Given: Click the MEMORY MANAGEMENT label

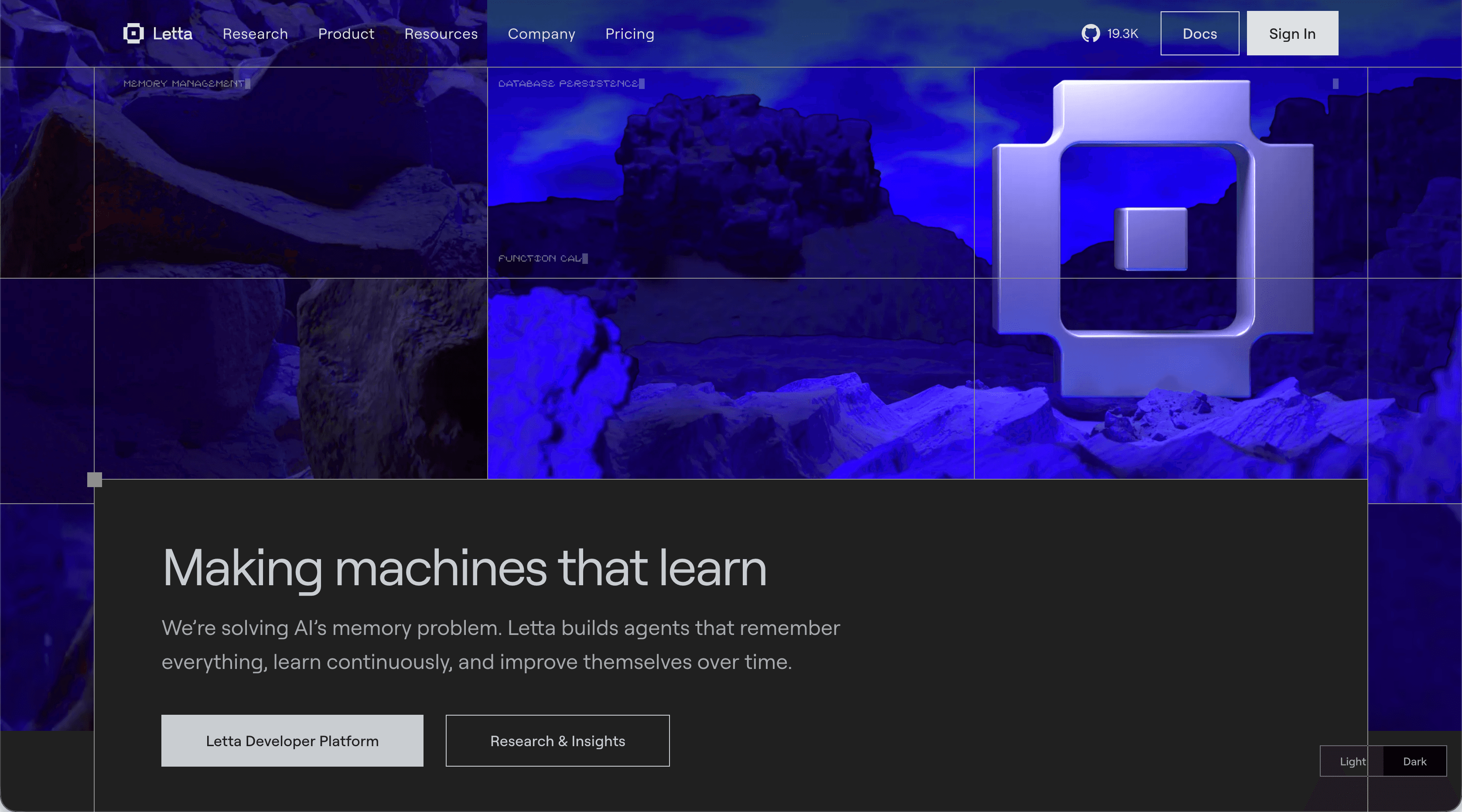Looking at the screenshot, I should tap(184, 84).
